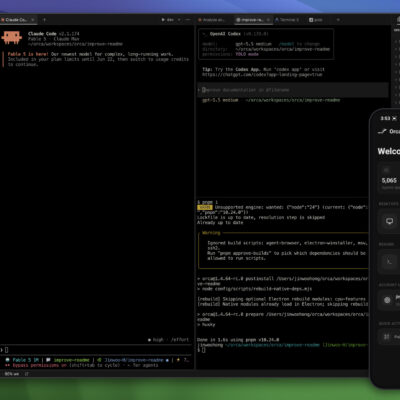Click the globe account icon in phone app
400x400 pixels.
click(387, 300)
